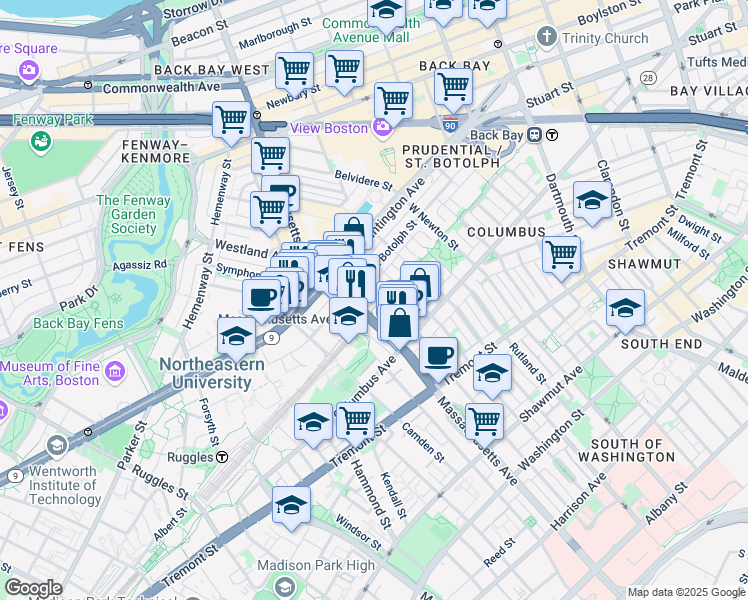Open the Madison Park High school pin
The height and width of the screenshot is (600, 748).
point(284,587)
